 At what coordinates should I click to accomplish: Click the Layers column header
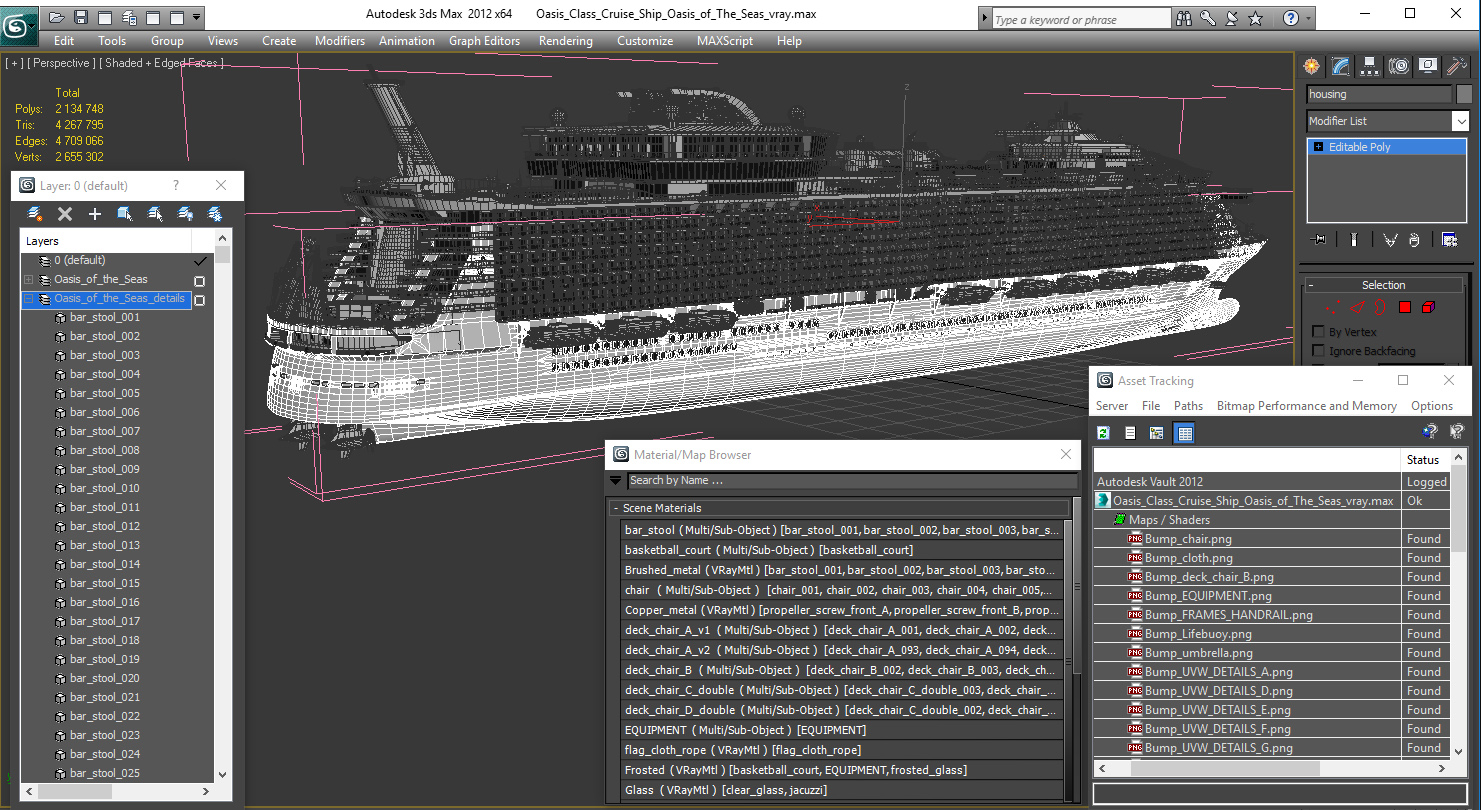coord(106,241)
